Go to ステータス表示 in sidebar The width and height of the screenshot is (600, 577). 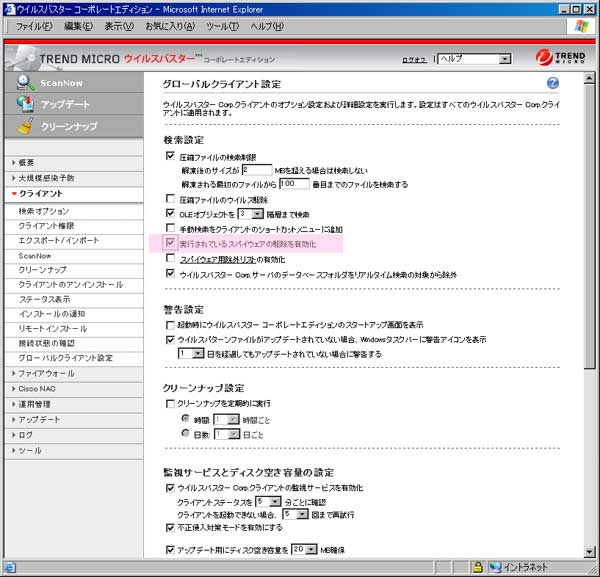(x=45, y=299)
